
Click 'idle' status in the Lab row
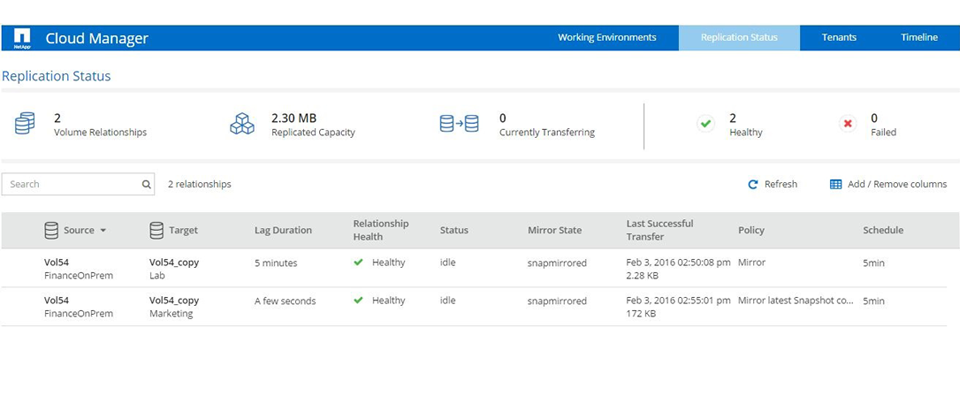pyautogui.click(x=448, y=263)
